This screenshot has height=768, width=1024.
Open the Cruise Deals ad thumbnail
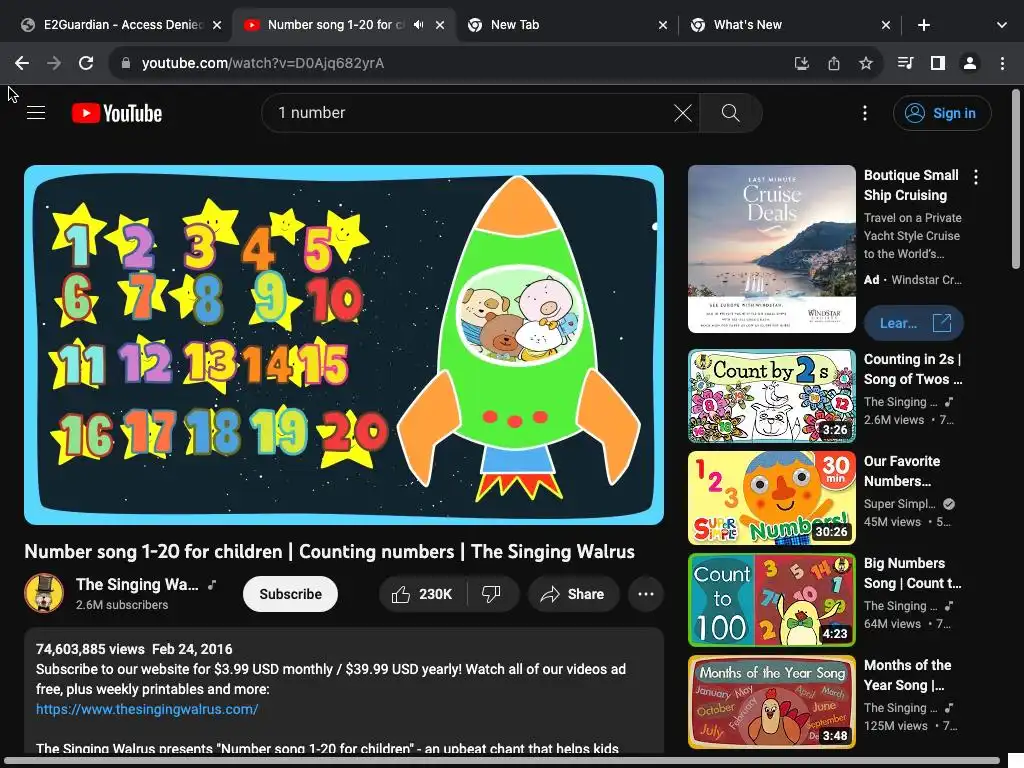pos(772,249)
